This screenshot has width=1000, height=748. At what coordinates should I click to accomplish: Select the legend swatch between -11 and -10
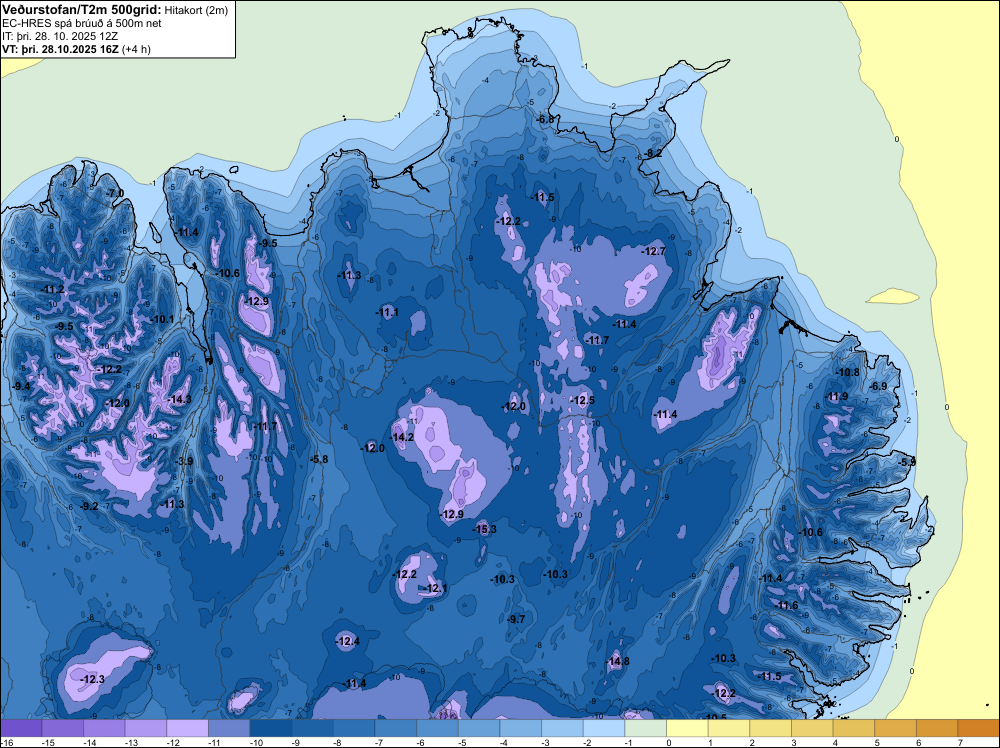tap(230, 728)
